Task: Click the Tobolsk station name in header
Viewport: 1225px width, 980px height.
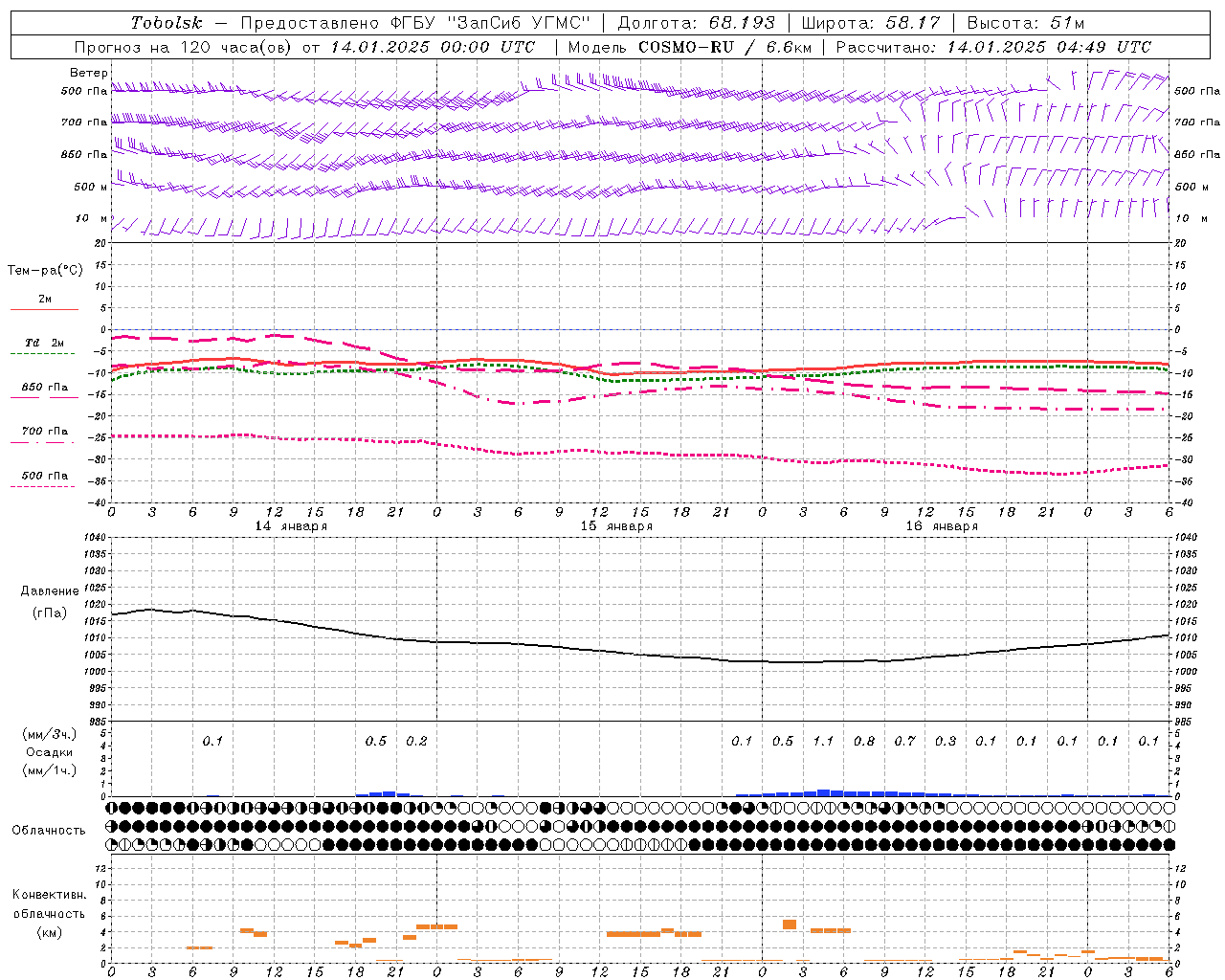Action: pyautogui.click(x=167, y=23)
